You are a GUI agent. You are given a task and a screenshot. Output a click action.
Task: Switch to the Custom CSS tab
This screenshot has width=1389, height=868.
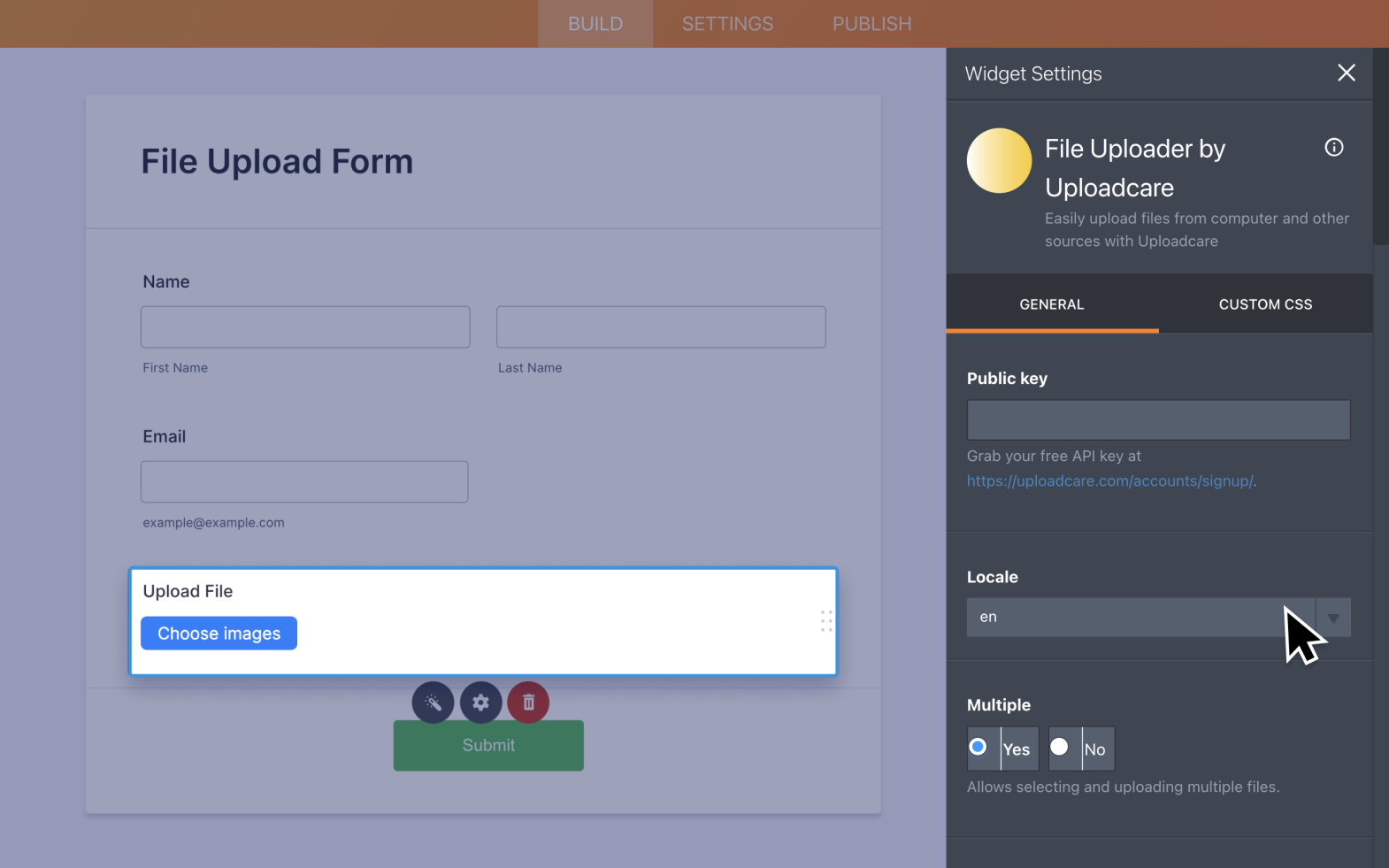click(1265, 304)
